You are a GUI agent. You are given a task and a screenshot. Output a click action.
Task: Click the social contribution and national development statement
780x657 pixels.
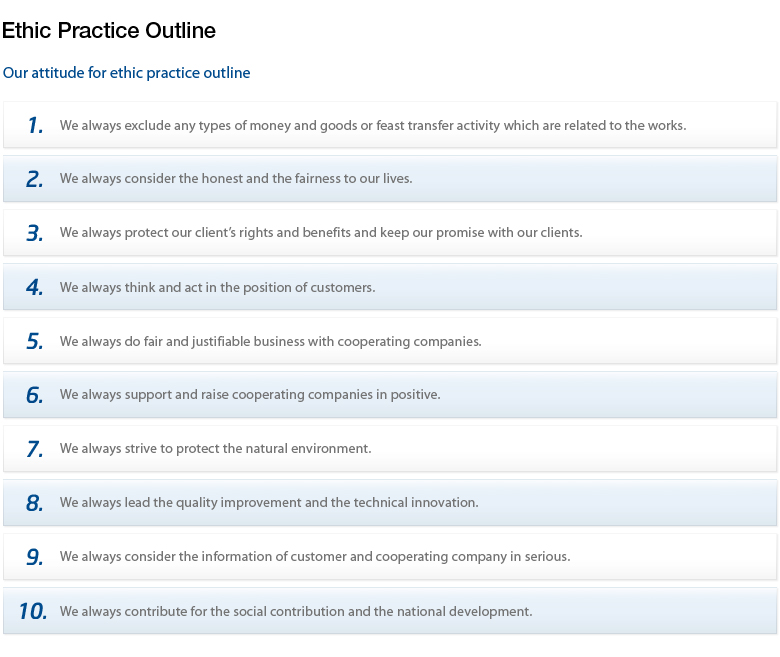[x=296, y=611]
